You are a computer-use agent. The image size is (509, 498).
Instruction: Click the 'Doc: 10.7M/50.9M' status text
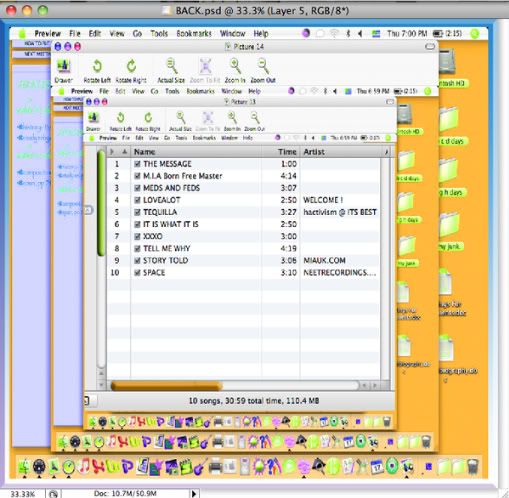tap(125, 493)
